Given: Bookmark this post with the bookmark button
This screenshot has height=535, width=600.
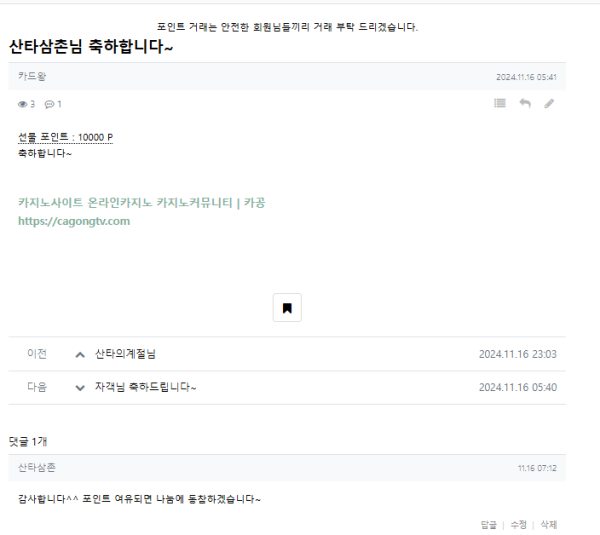Looking at the screenshot, I should pos(287,308).
